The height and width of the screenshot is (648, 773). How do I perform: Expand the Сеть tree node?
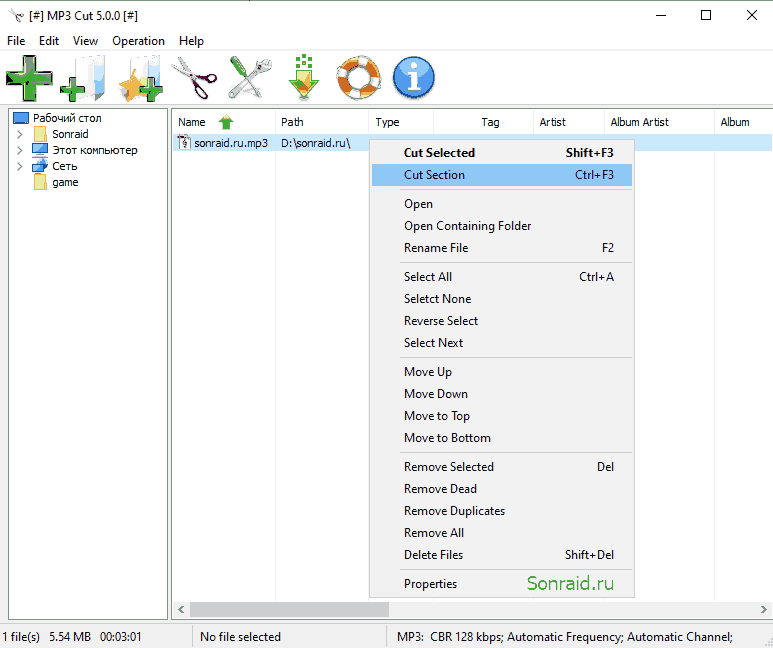pyautogui.click(x=20, y=166)
